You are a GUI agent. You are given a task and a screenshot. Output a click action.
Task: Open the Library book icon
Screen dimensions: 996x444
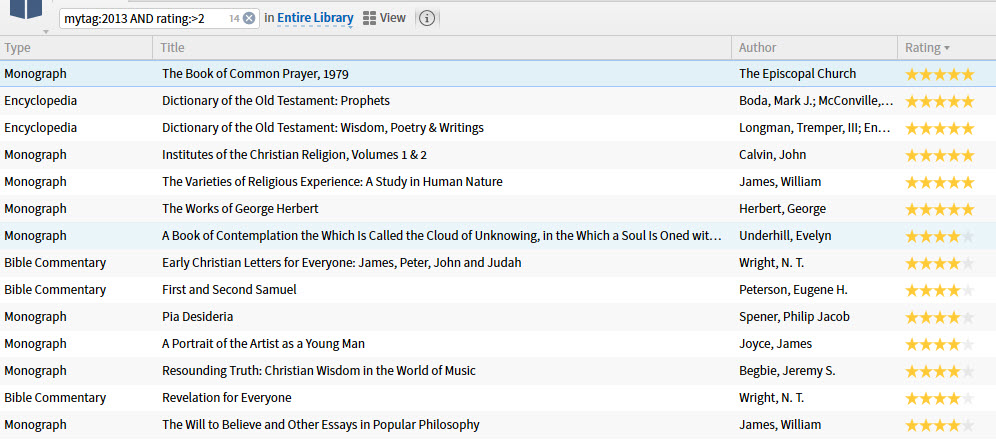click(x=26, y=8)
